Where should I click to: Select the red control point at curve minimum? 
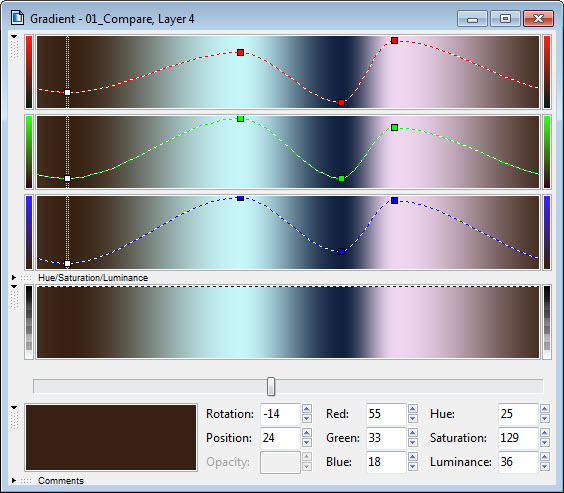tap(341, 103)
